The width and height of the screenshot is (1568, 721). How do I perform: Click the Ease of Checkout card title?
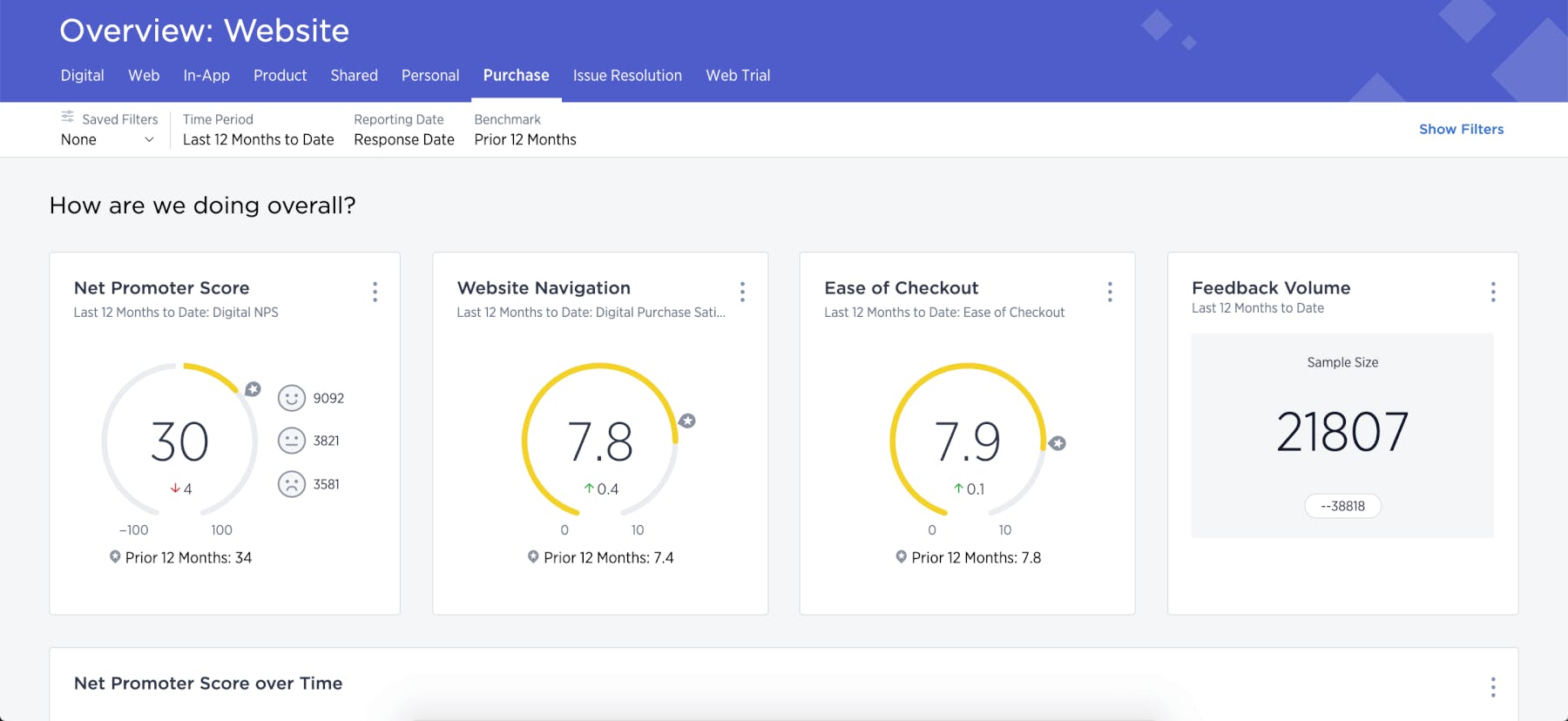coord(902,288)
